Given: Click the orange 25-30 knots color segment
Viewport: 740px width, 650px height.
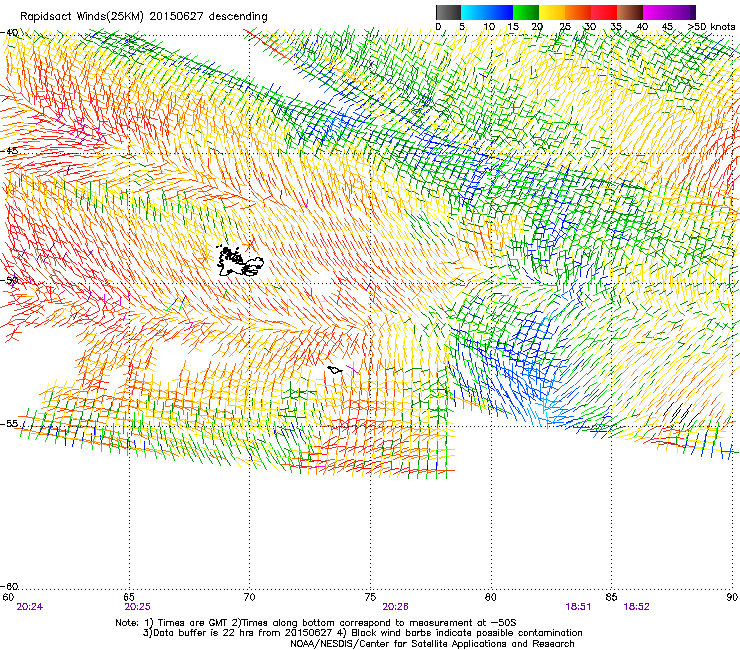Looking at the screenshot, I should (578, 12).
